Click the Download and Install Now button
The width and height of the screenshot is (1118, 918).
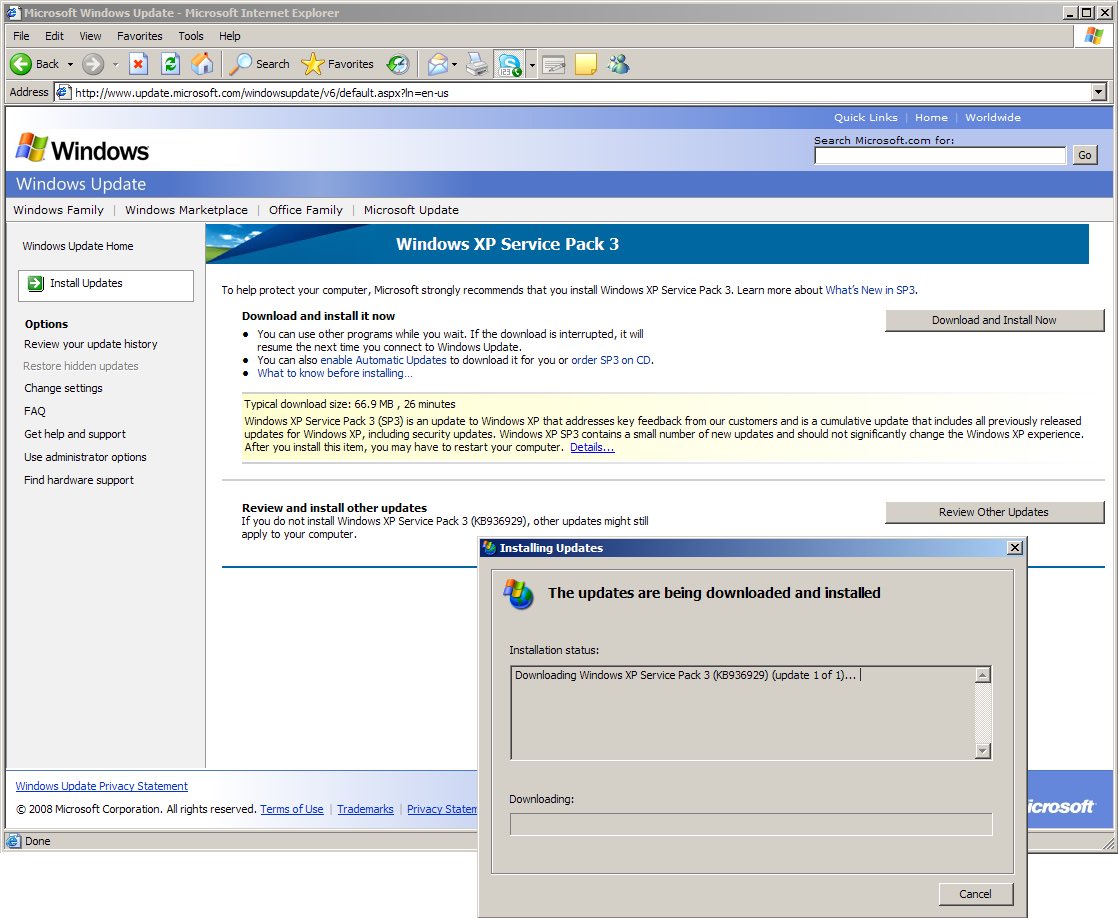pos(994,320)
